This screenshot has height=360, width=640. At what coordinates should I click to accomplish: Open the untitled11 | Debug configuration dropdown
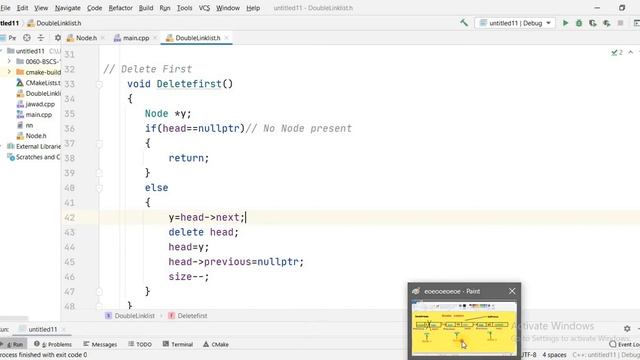pos(515,23)
